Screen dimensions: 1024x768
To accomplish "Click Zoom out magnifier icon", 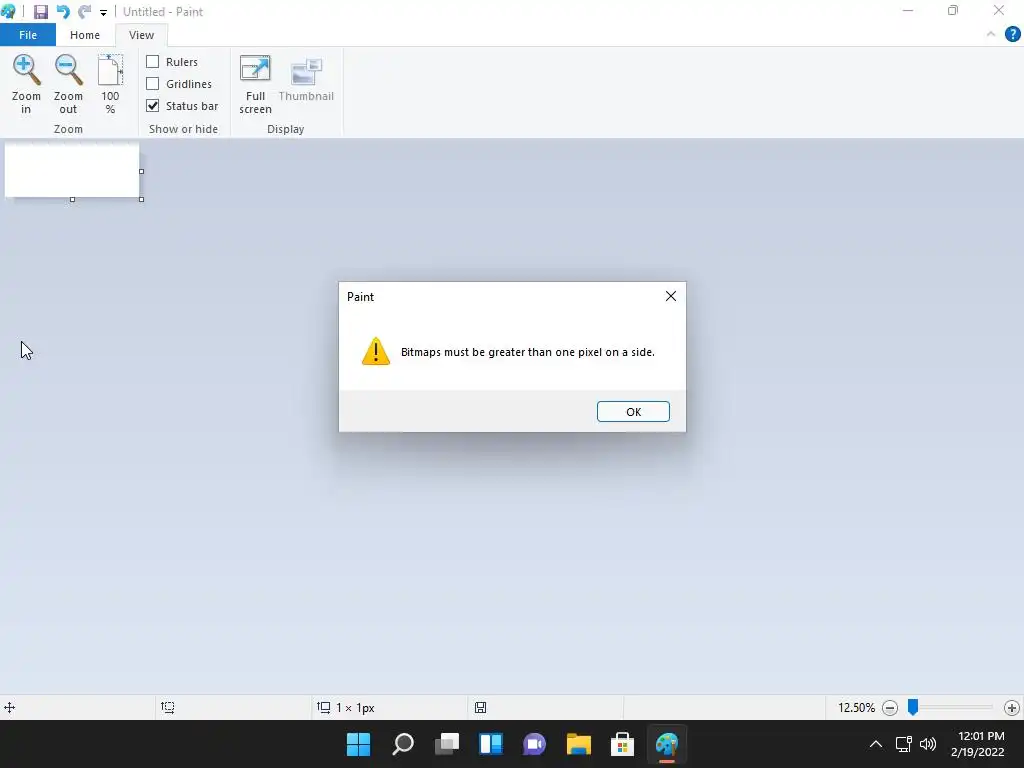I will tap(68, 71).
